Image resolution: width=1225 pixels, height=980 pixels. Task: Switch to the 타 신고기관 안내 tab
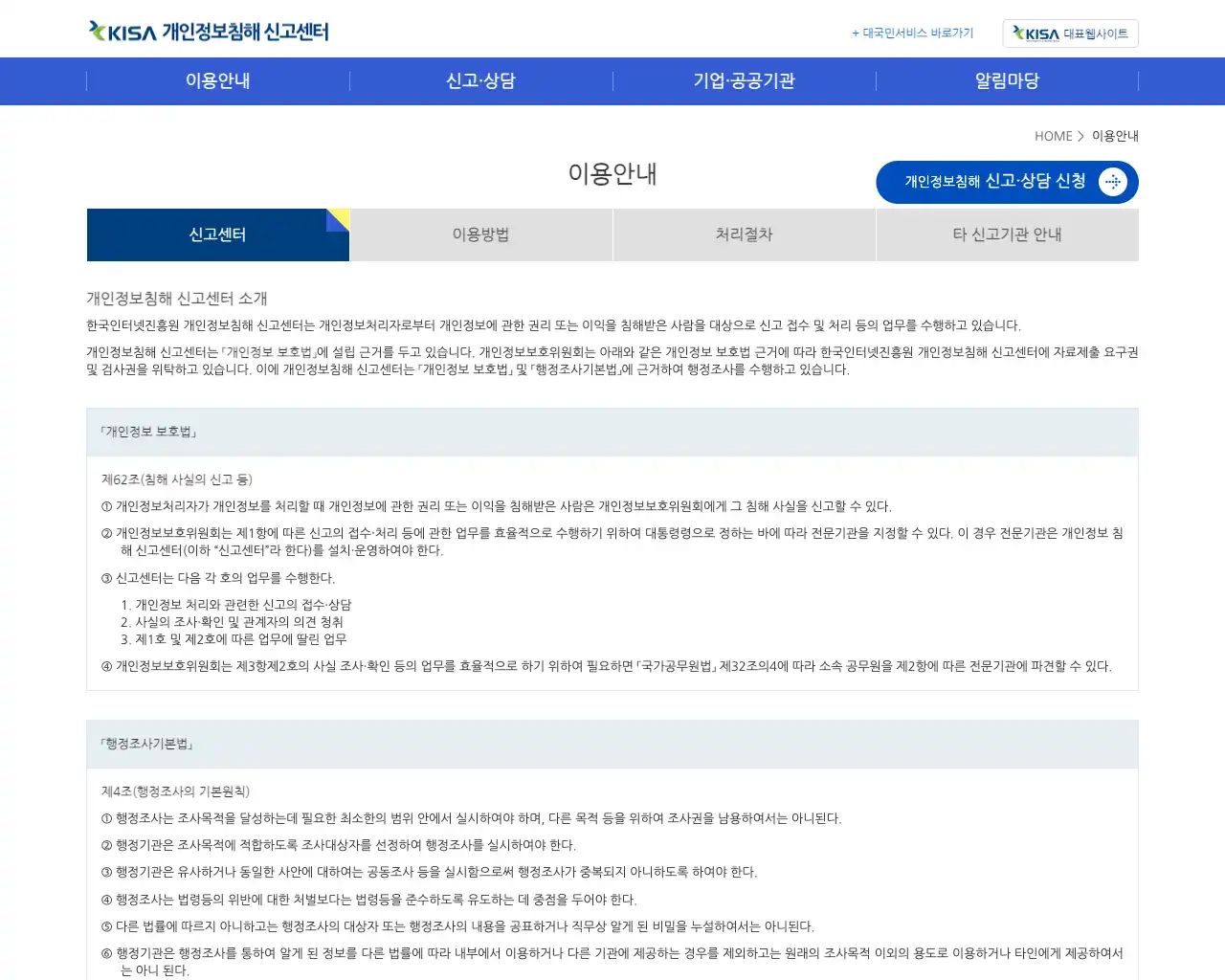point(1008,234)
